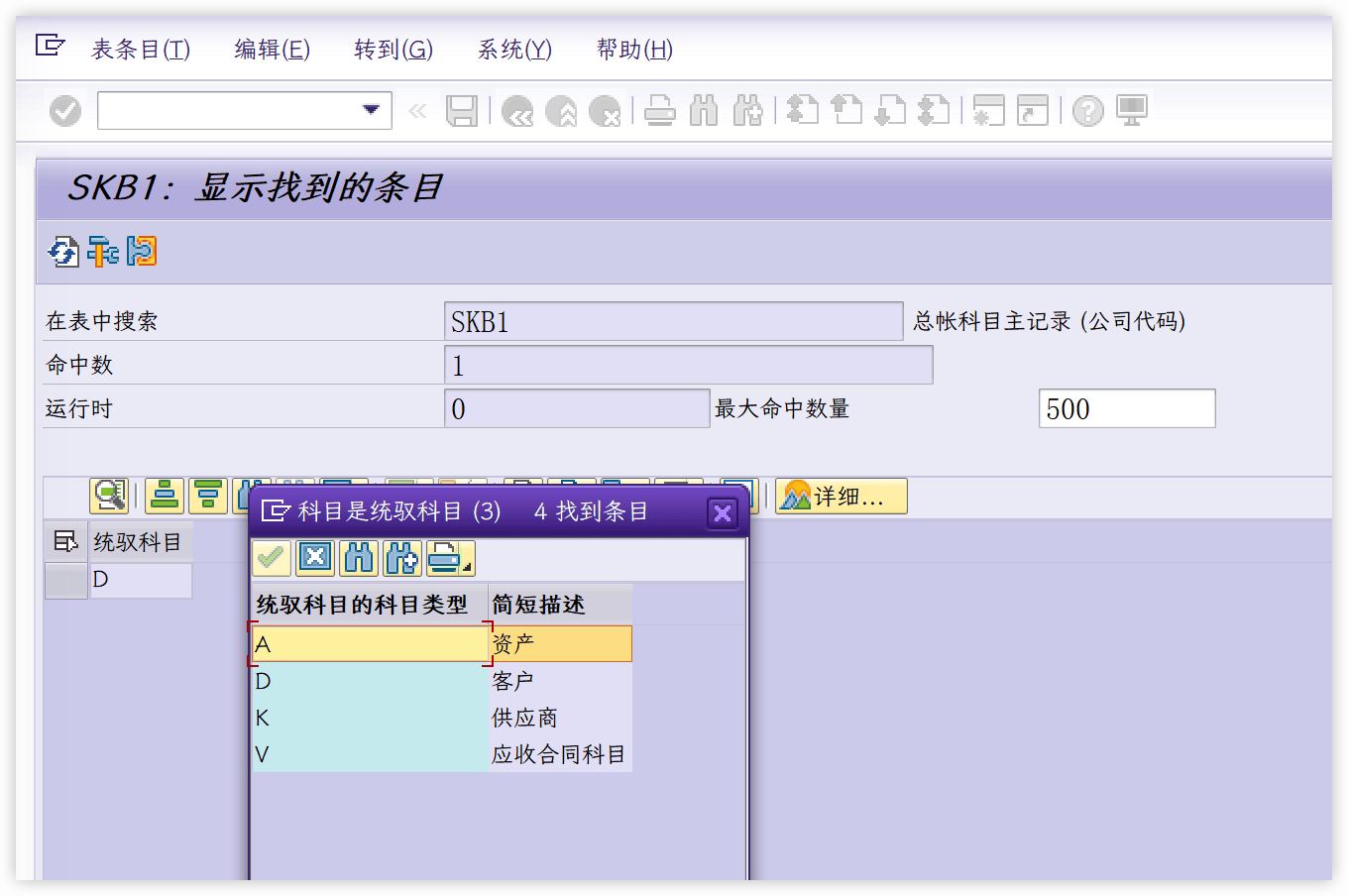This screenshot has width=1348, height=896.
Task: Click the Find Next icon in the popup
Action: point(401,558)
